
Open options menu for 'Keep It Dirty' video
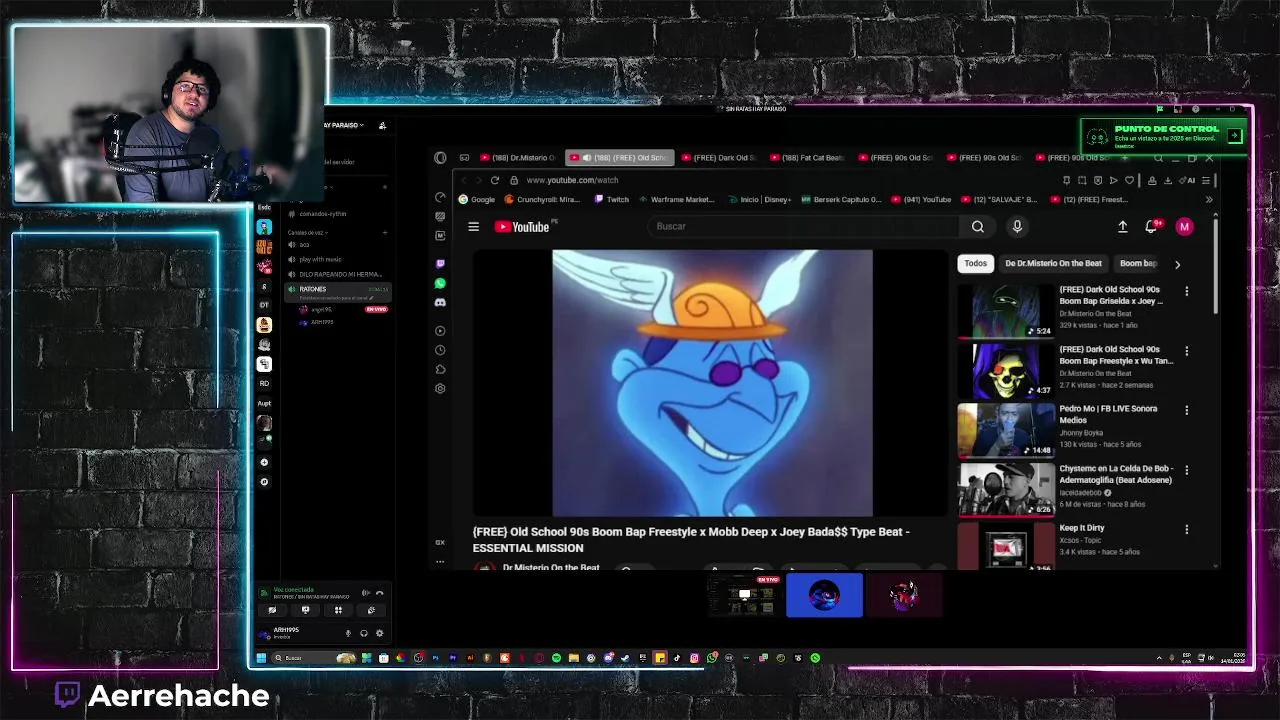pos(1187,529)
